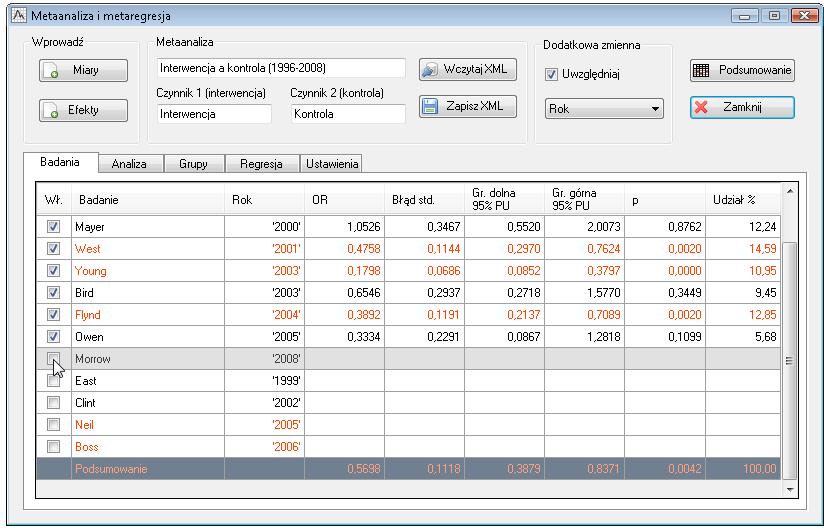
Task: Click the table scrollbar up arrow
Action: pos(790,192)
